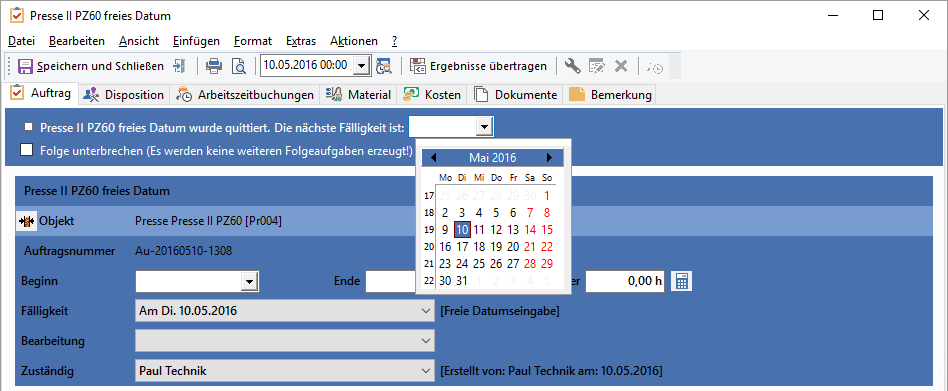Open the Einfügen menu
This screenshot has width=948, height=391.
point(196,41)
